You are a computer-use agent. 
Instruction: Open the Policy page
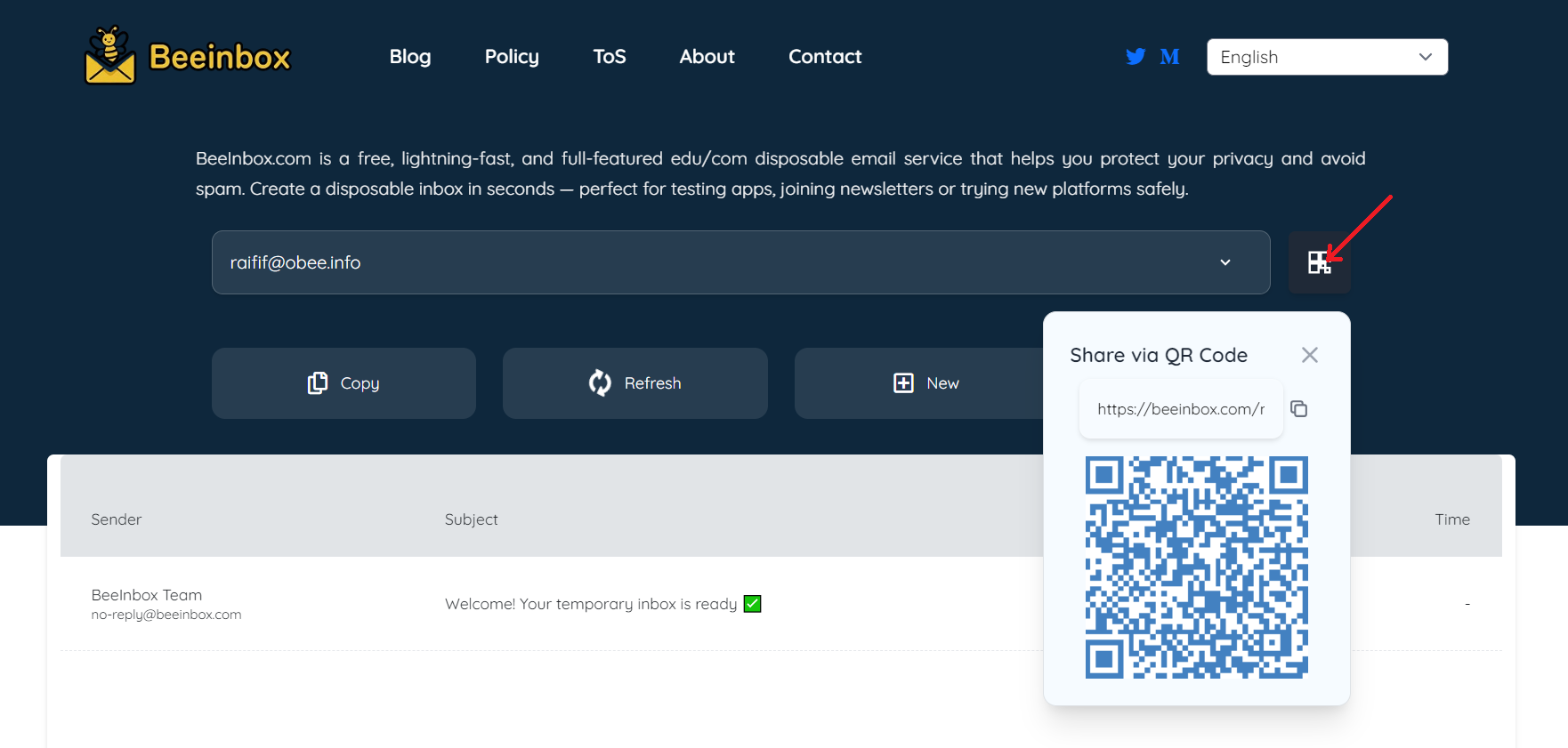(x=512, y=57)
